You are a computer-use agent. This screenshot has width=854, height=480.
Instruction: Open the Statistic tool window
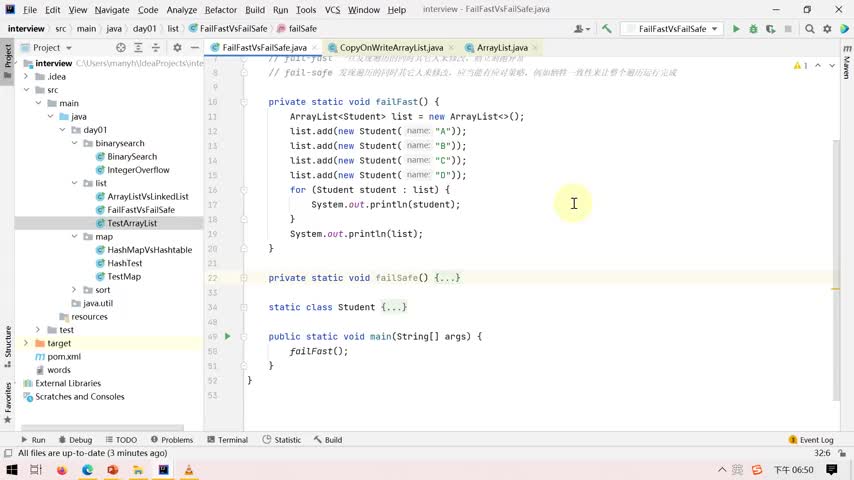coord(281,440)
